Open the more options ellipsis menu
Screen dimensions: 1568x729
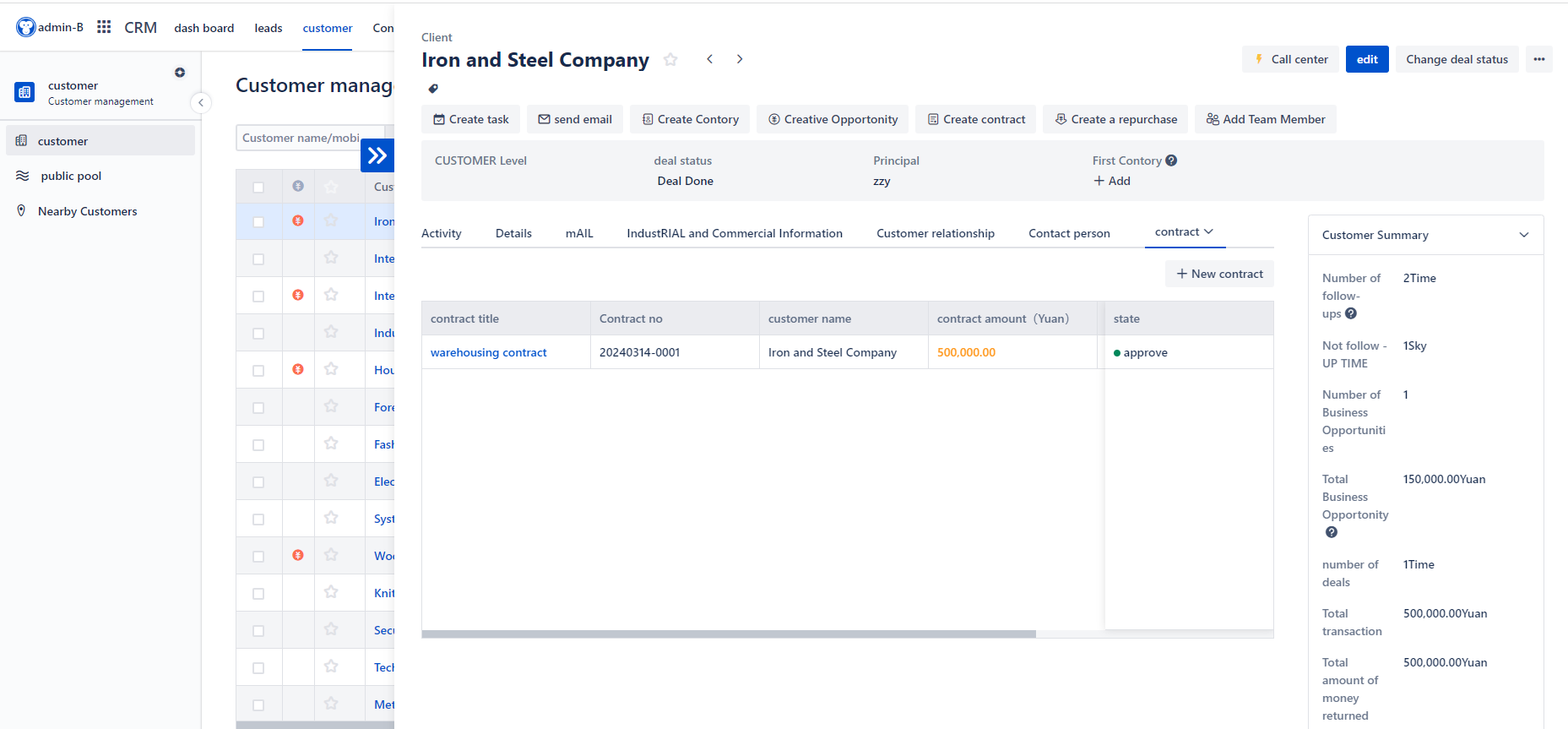(x=1538, y=59)
